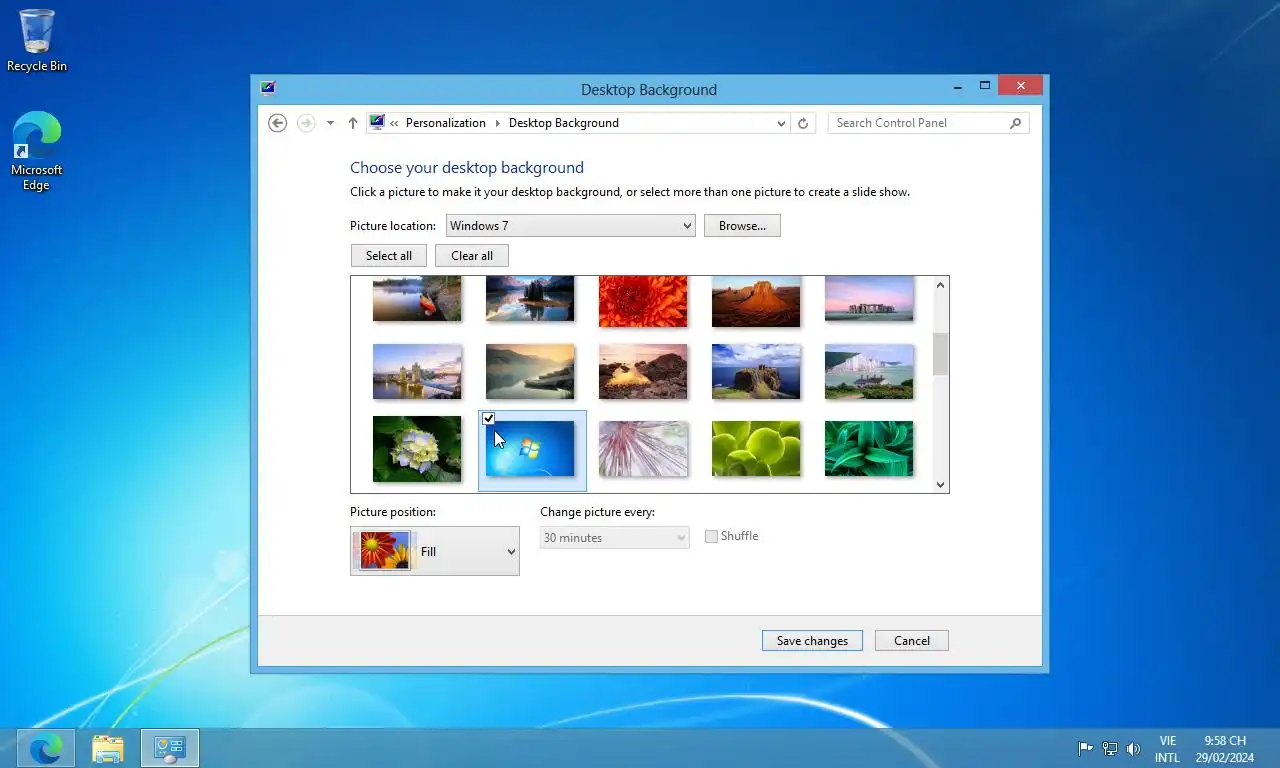This screenshot has height=768, width=1280.
Task: Select the mountain lake island wallpaper
Action: pyautogui.click(x=530, y=299)
